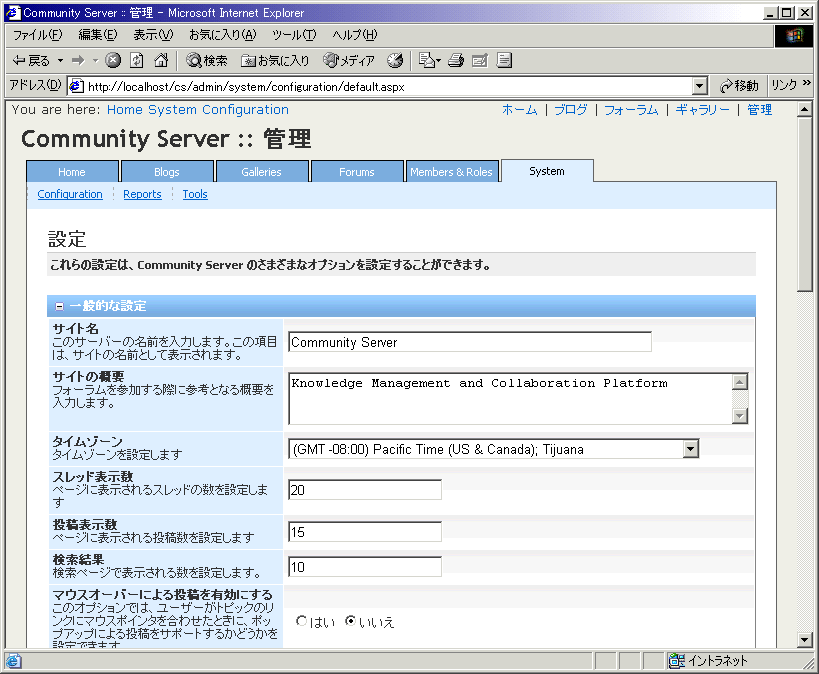
Task: Click the History toolbar icon
Action: (395, 61)
